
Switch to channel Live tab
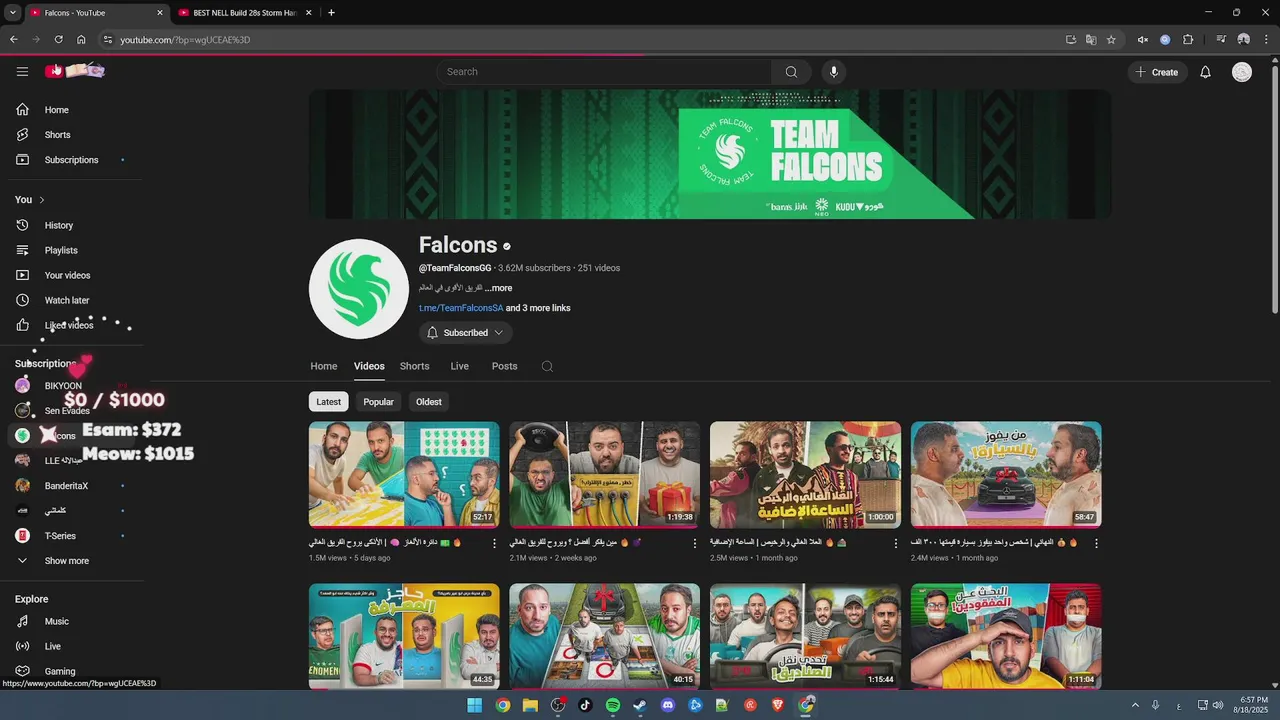(x=460, y=366)
